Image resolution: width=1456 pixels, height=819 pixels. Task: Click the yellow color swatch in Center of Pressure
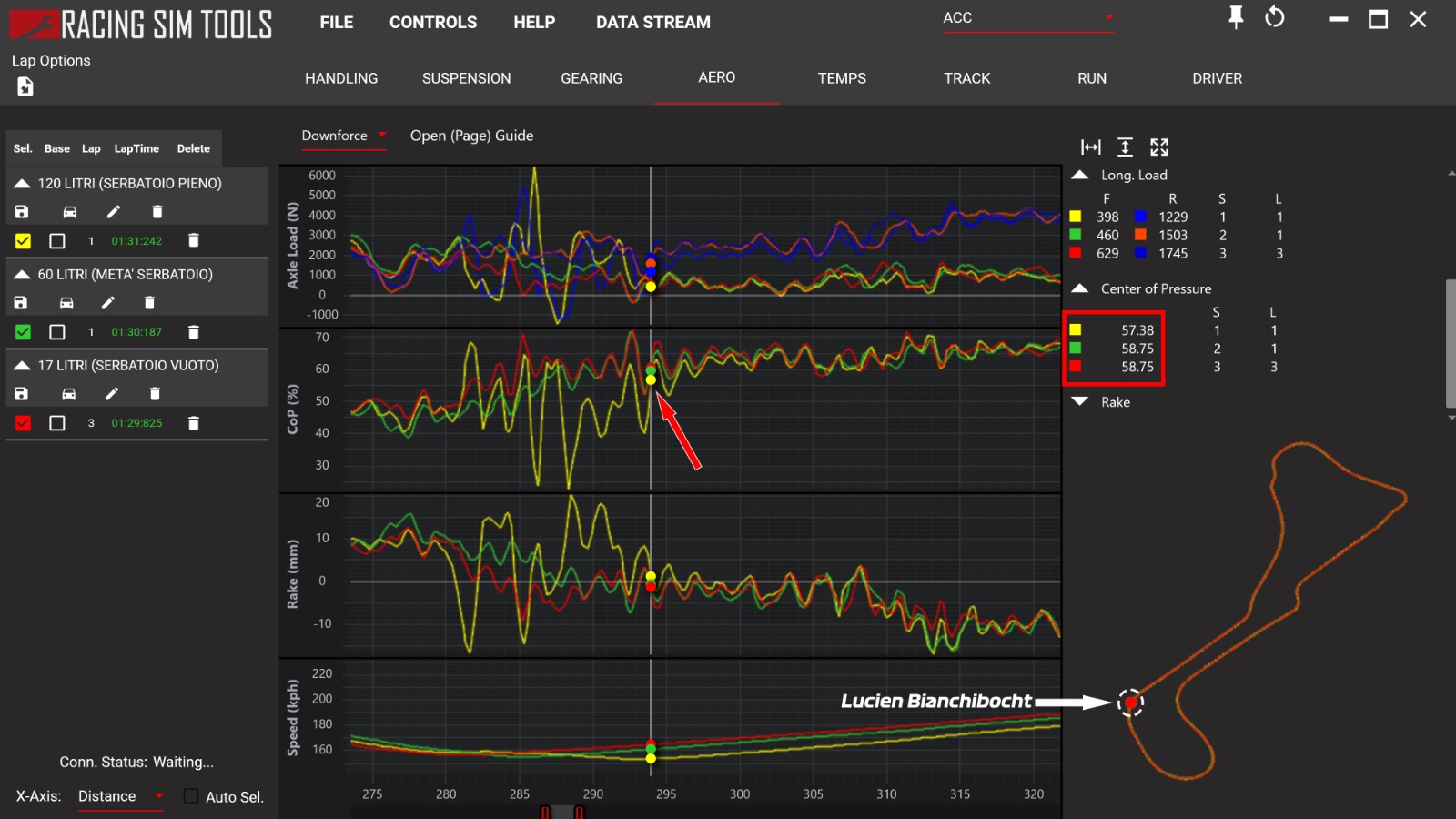click(x=1077, y=330)
